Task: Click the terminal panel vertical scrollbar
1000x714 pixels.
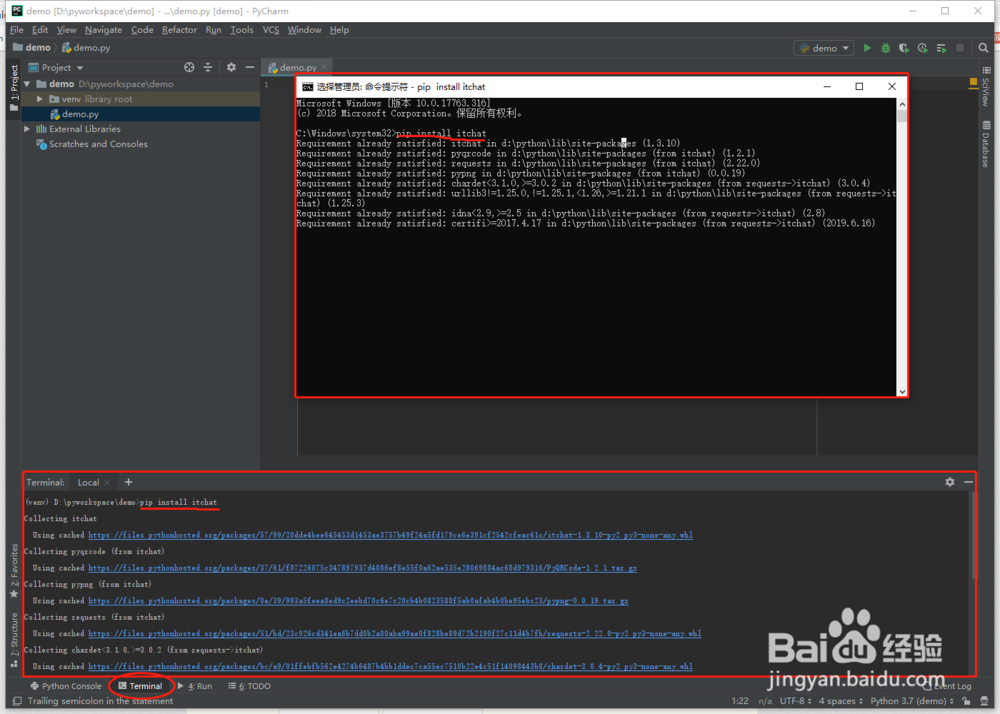Action: coord(973,536)
